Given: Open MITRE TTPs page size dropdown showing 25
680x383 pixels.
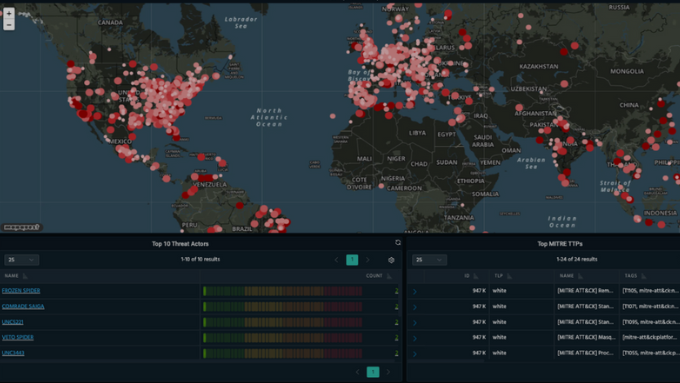Looking at the screenshot, I should click(x=429, y=260).
